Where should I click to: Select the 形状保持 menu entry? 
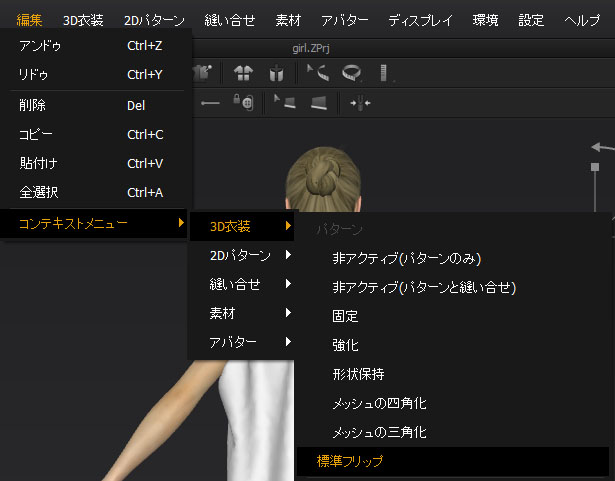453,374
